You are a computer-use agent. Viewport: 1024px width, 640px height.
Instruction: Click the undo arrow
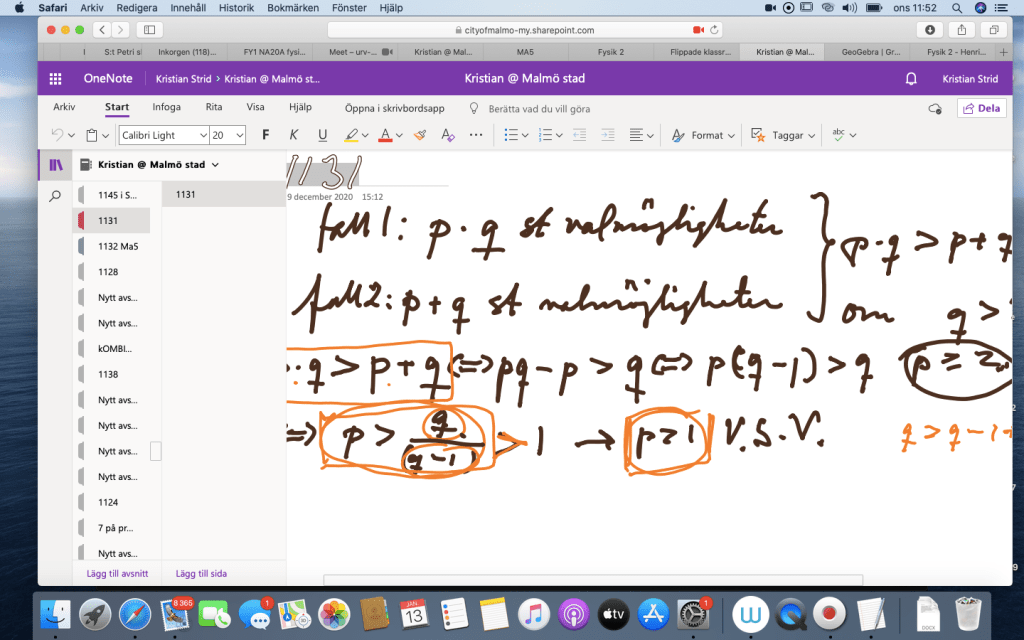pyautogui.click(x=57, y=135)
